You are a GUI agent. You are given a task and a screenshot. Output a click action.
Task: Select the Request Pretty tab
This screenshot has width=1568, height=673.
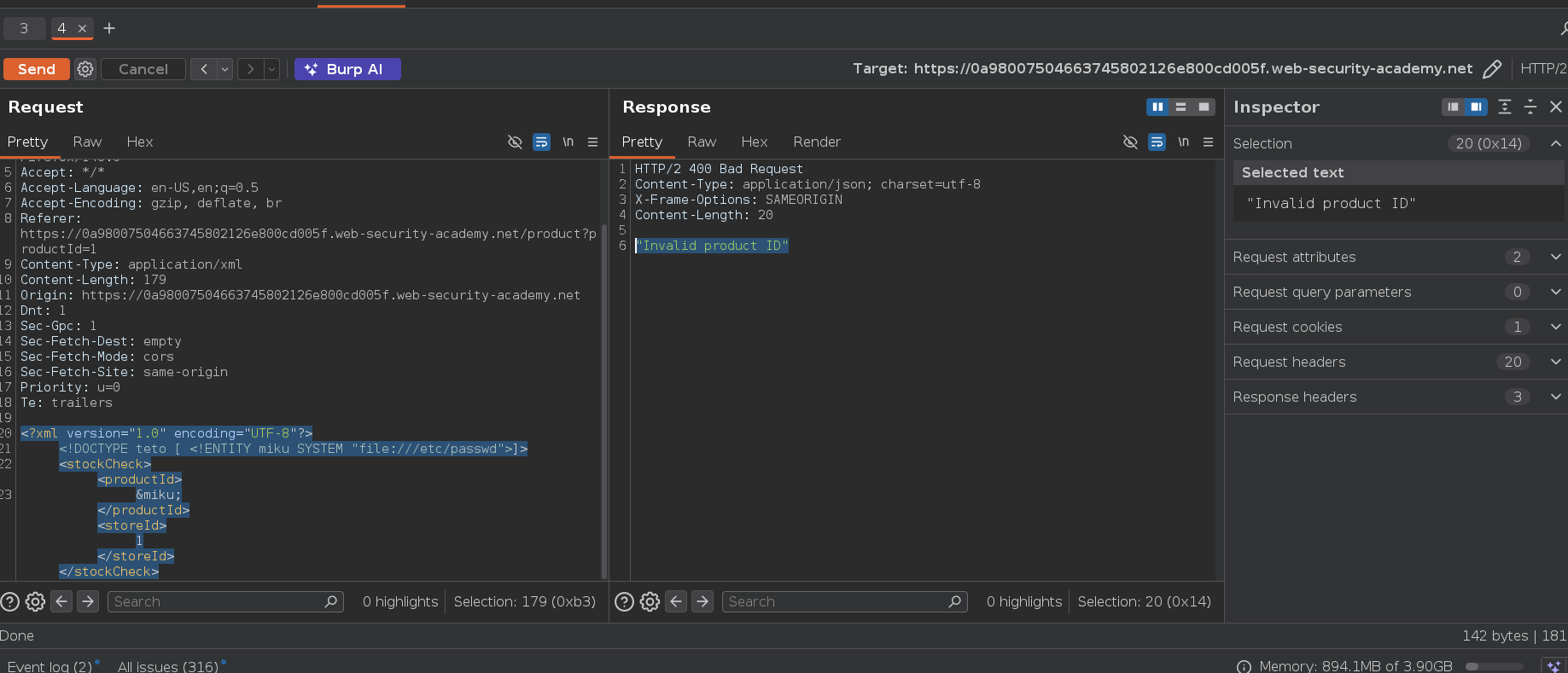pos(27,142)
